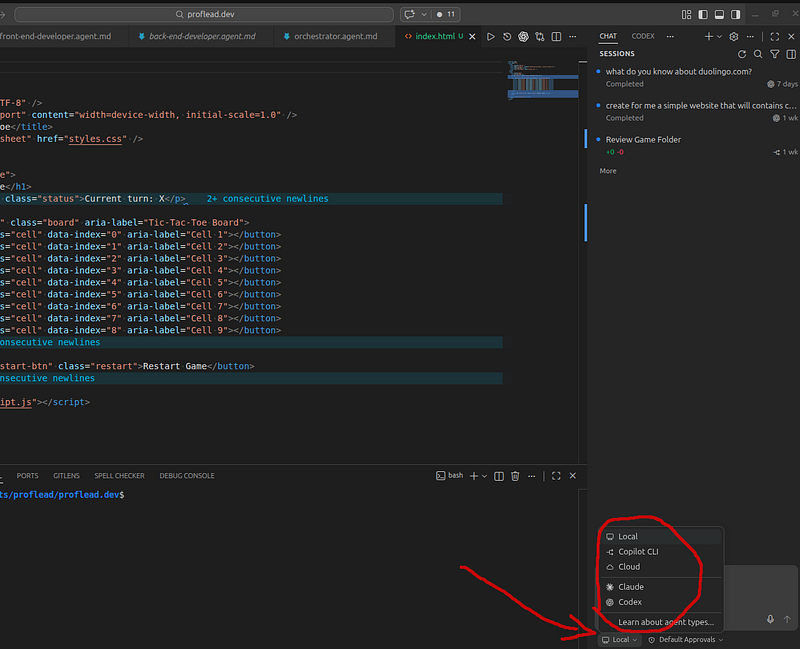Select Claude agent option
This screenshot has width=800, height=649.
point(661,587)
